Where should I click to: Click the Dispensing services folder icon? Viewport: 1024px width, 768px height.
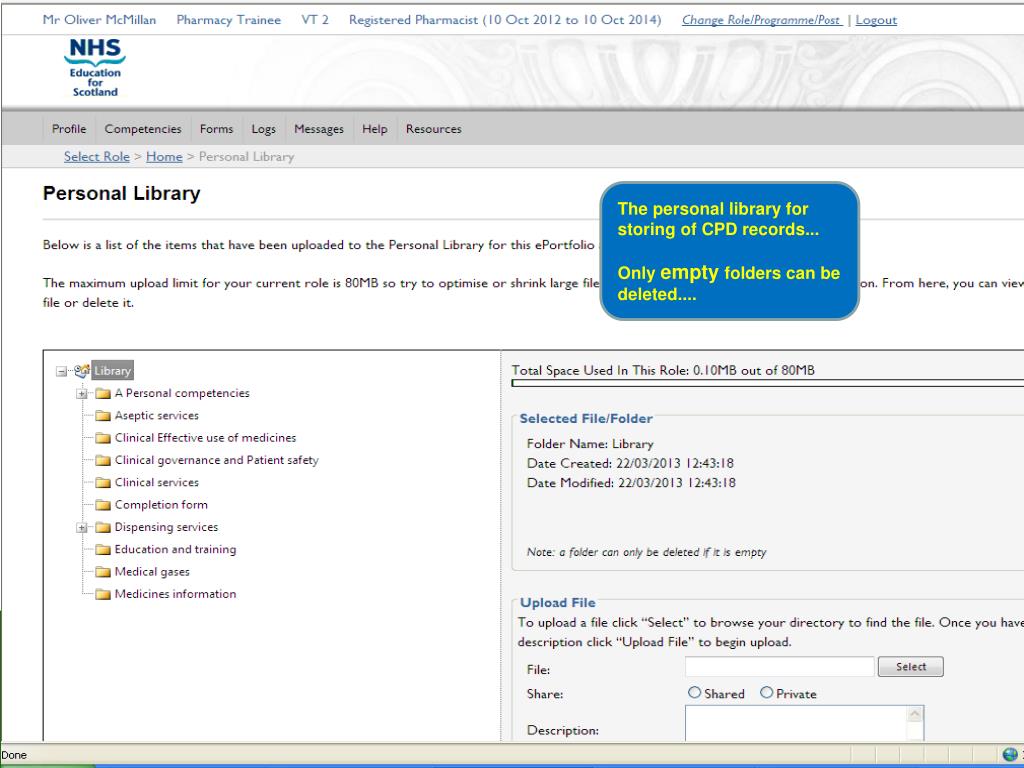[103, 527]
